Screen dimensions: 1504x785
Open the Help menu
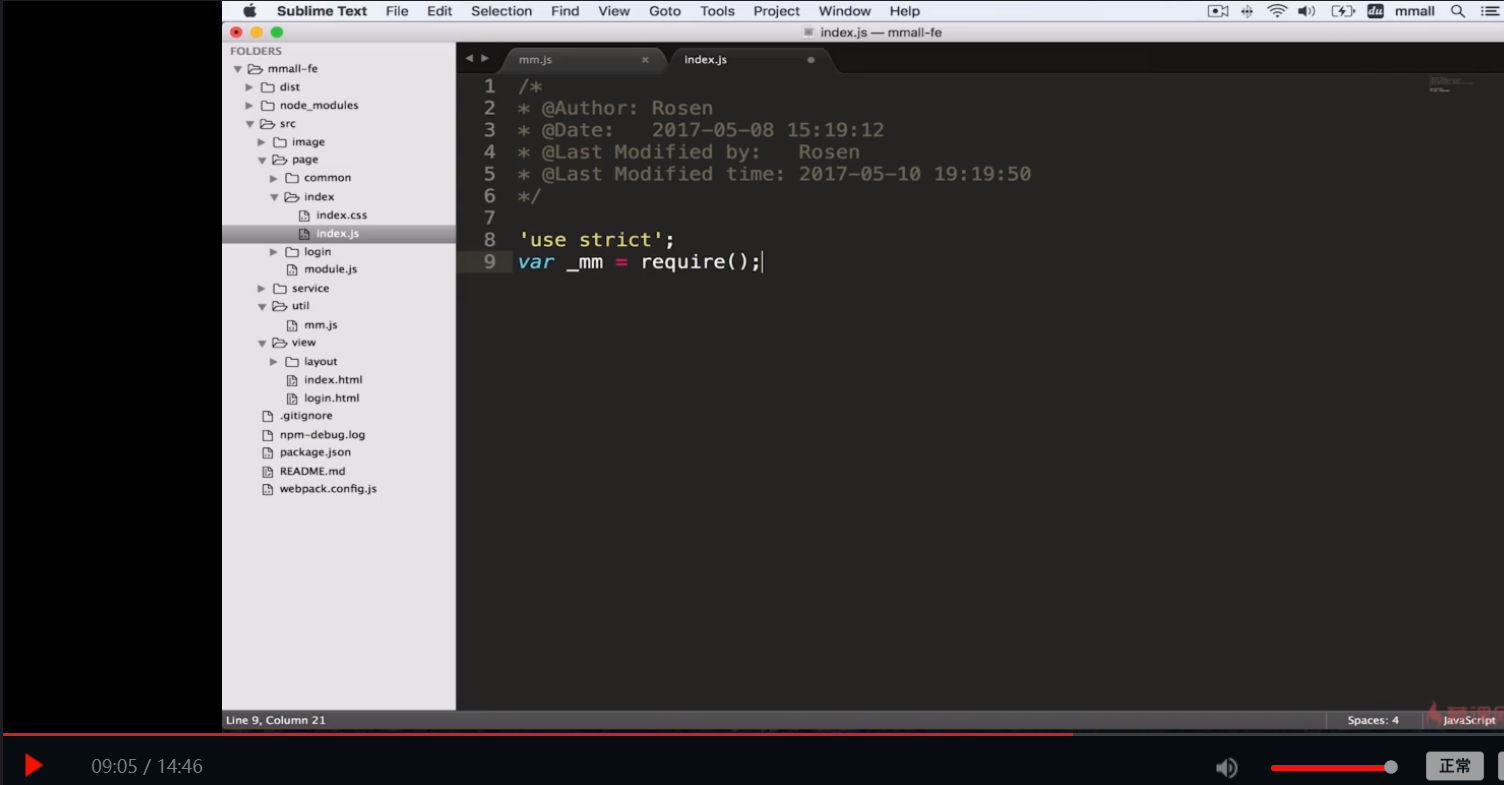(905, 11)
